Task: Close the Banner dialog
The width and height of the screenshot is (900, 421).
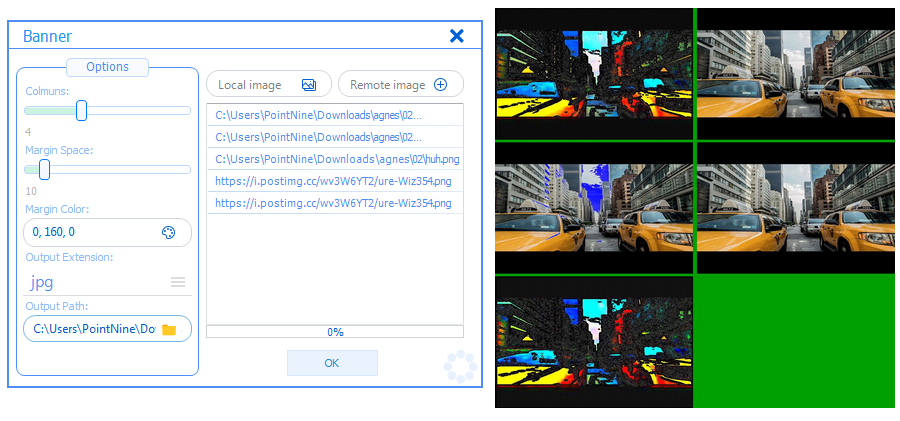Action: coord(456,36)
